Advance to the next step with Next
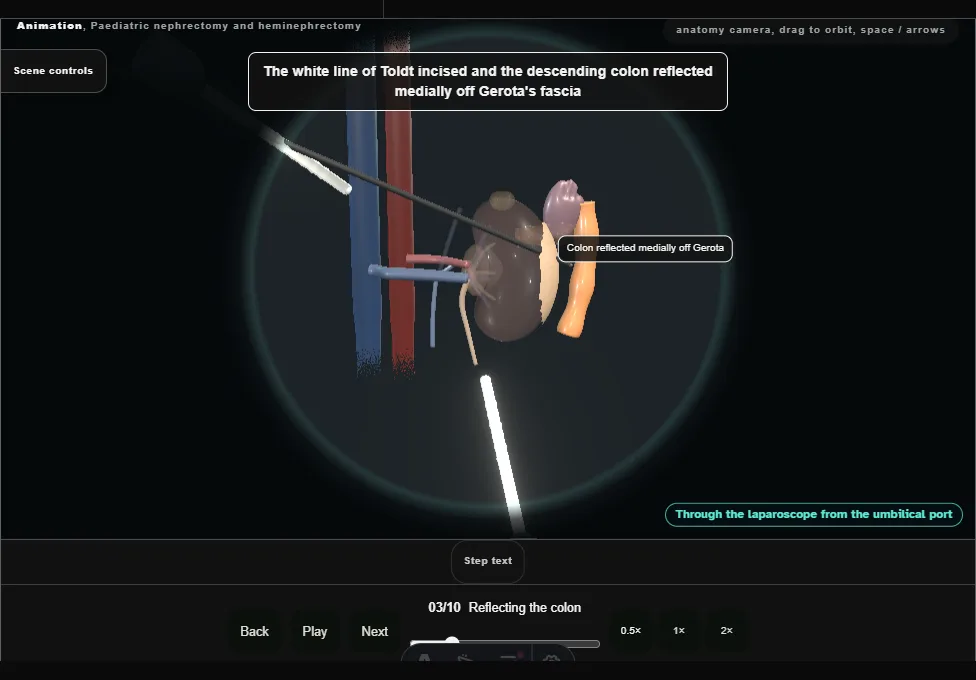976x680 pixels. [x=375, y=631]
